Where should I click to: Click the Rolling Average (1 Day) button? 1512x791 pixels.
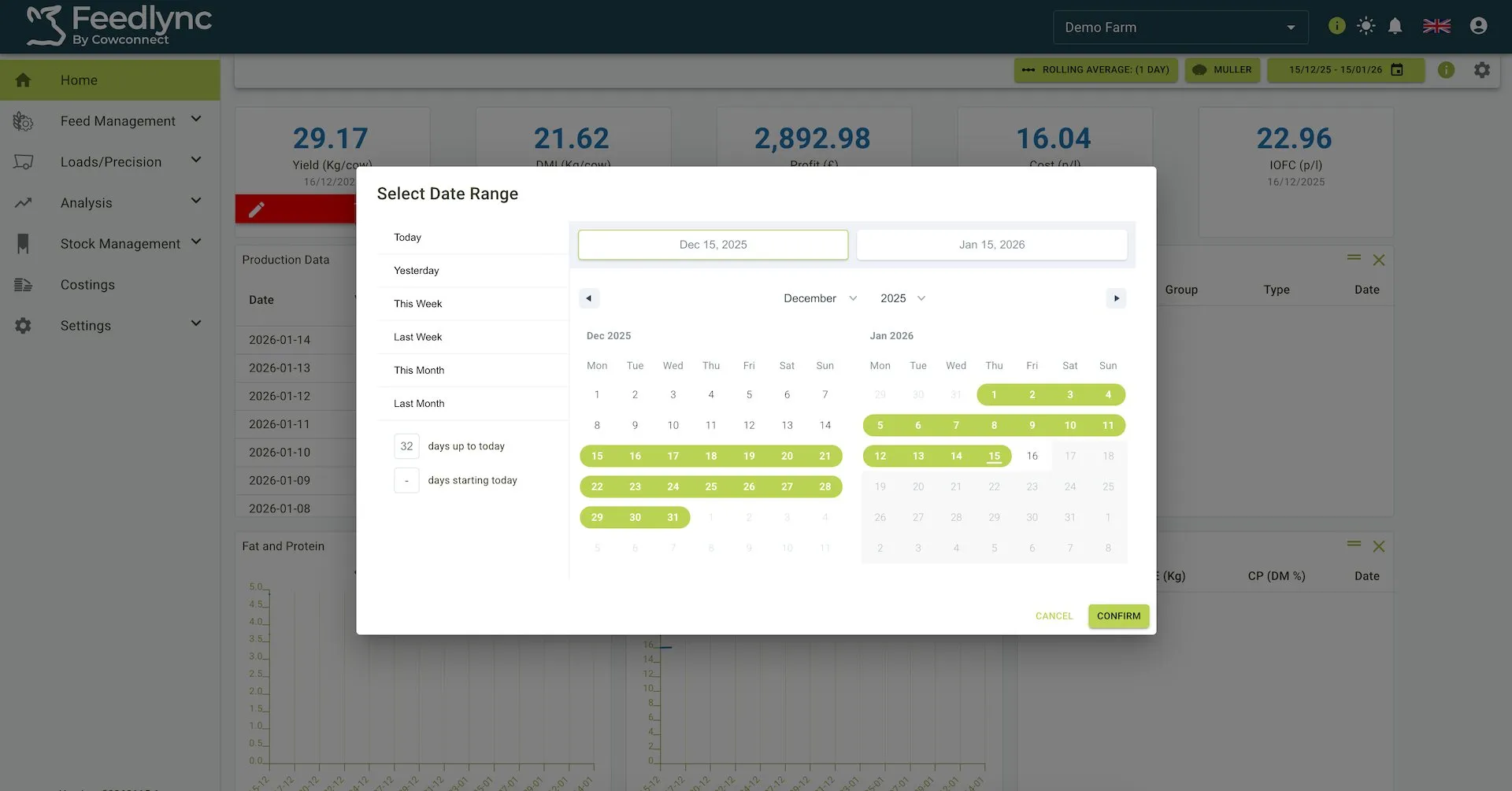(1095, 70)
